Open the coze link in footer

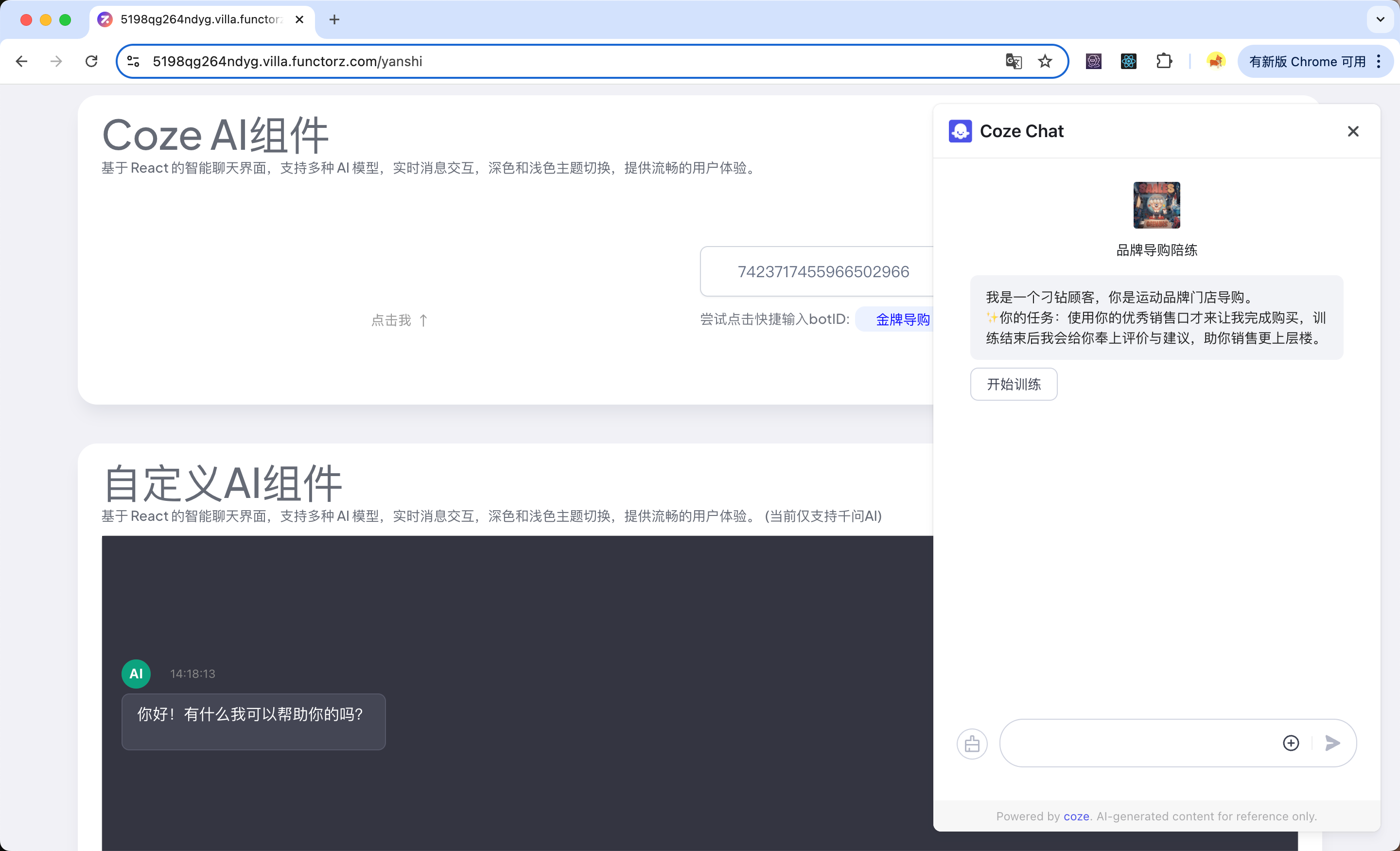(x=1076, y=816)
